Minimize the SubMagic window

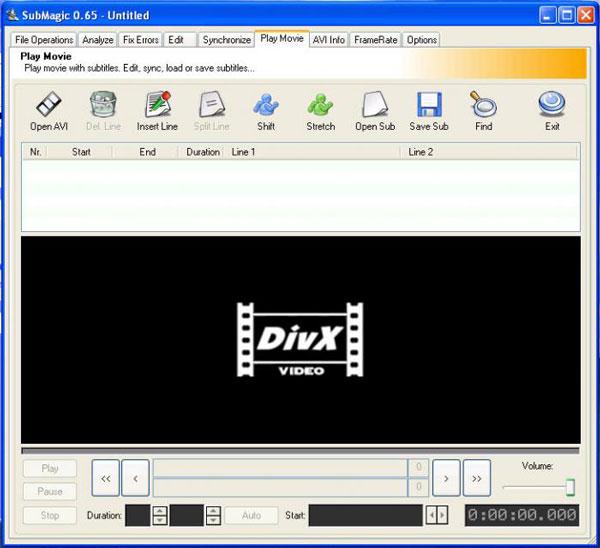[548, 15]
